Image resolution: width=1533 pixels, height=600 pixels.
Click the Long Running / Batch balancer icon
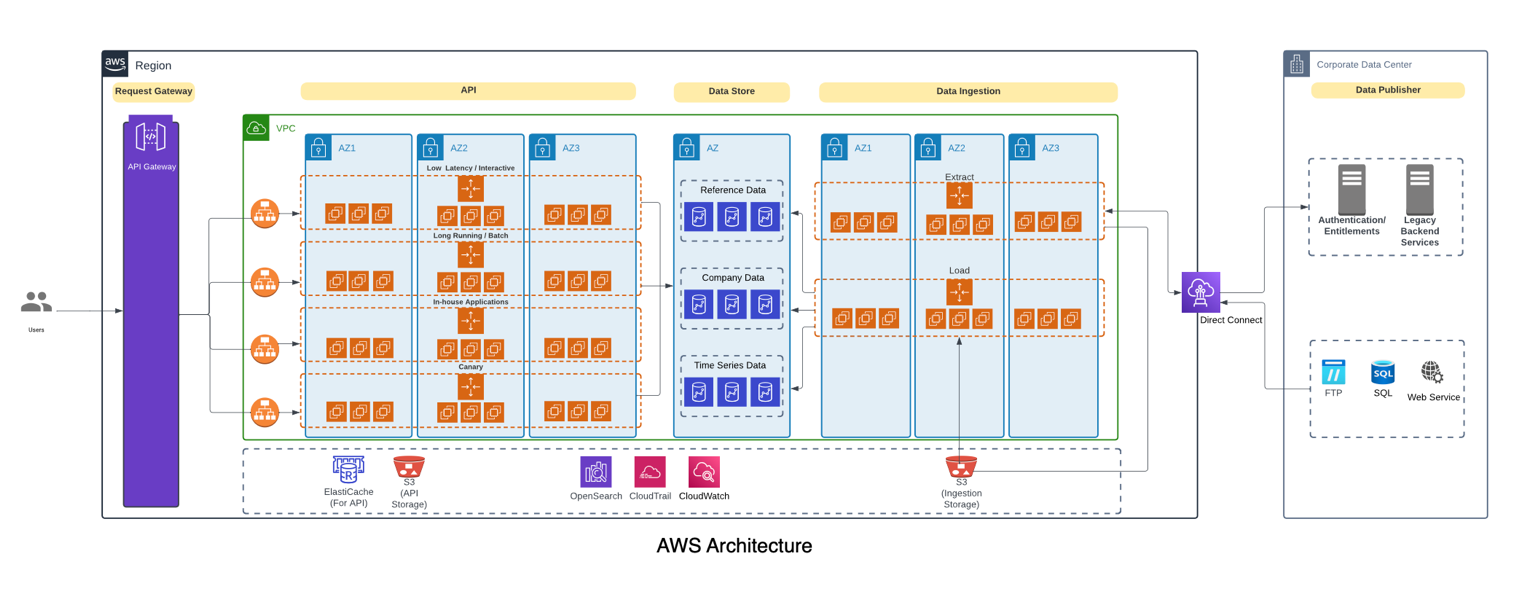[x=471, y=254]
